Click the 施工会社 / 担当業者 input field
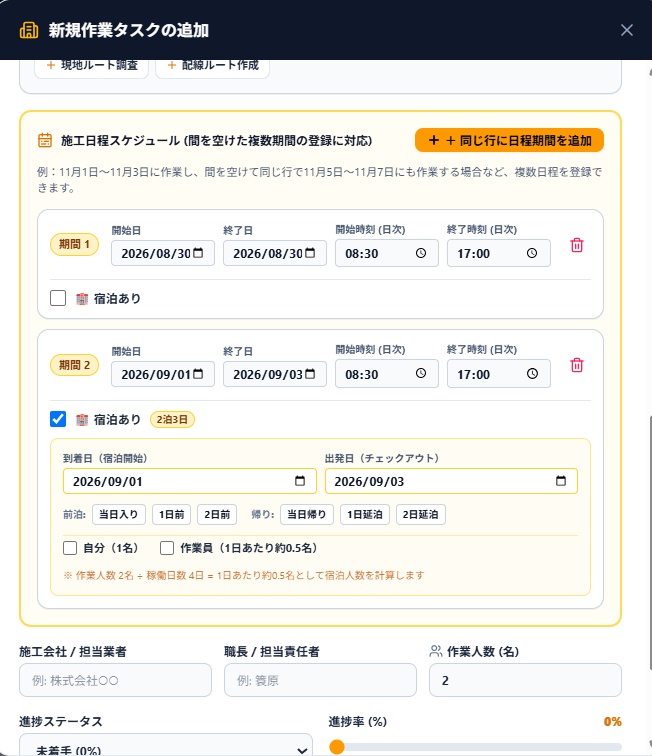 [x=115, y=680]
